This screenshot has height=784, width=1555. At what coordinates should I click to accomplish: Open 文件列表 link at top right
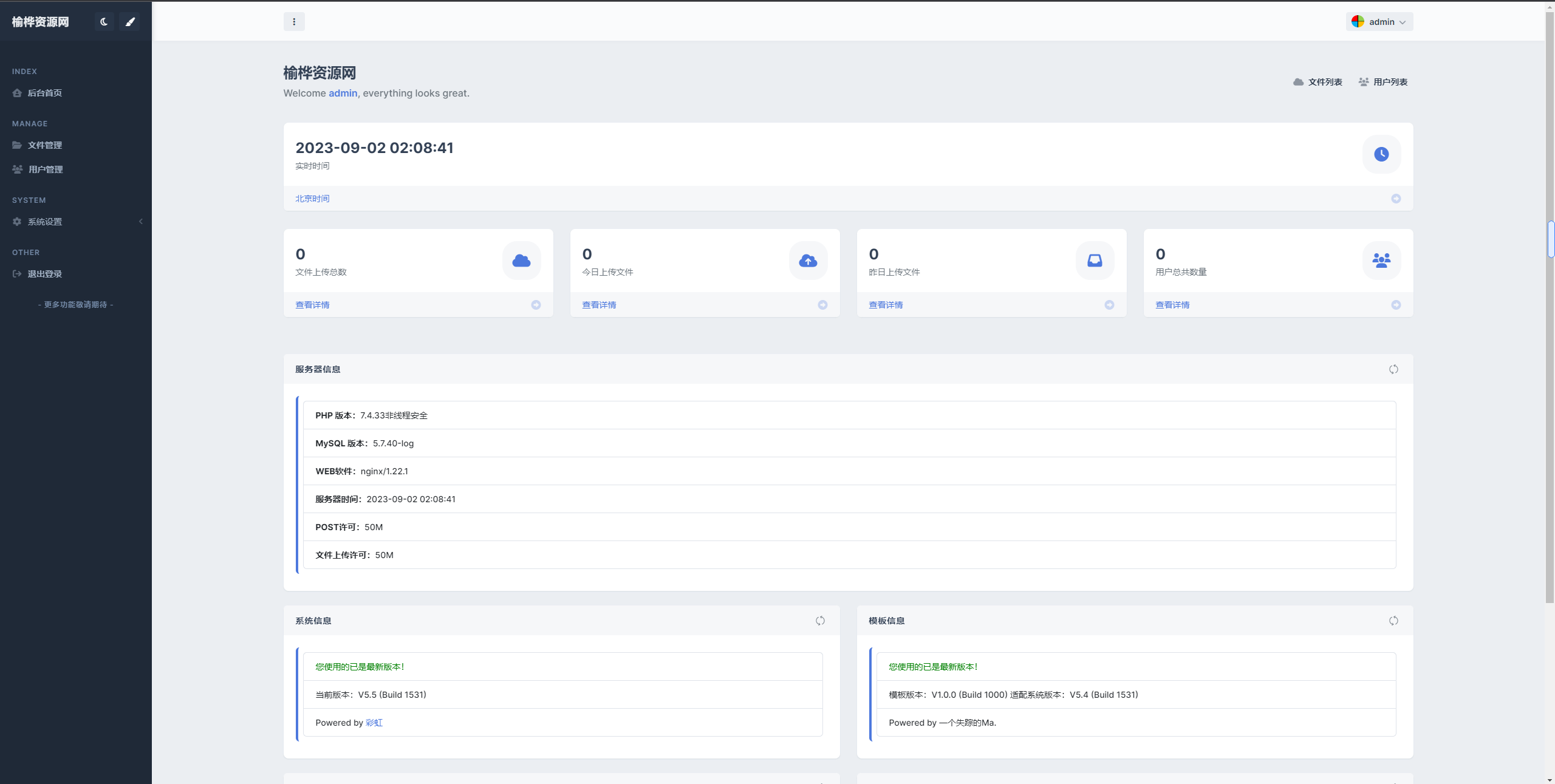(1317, 82)
